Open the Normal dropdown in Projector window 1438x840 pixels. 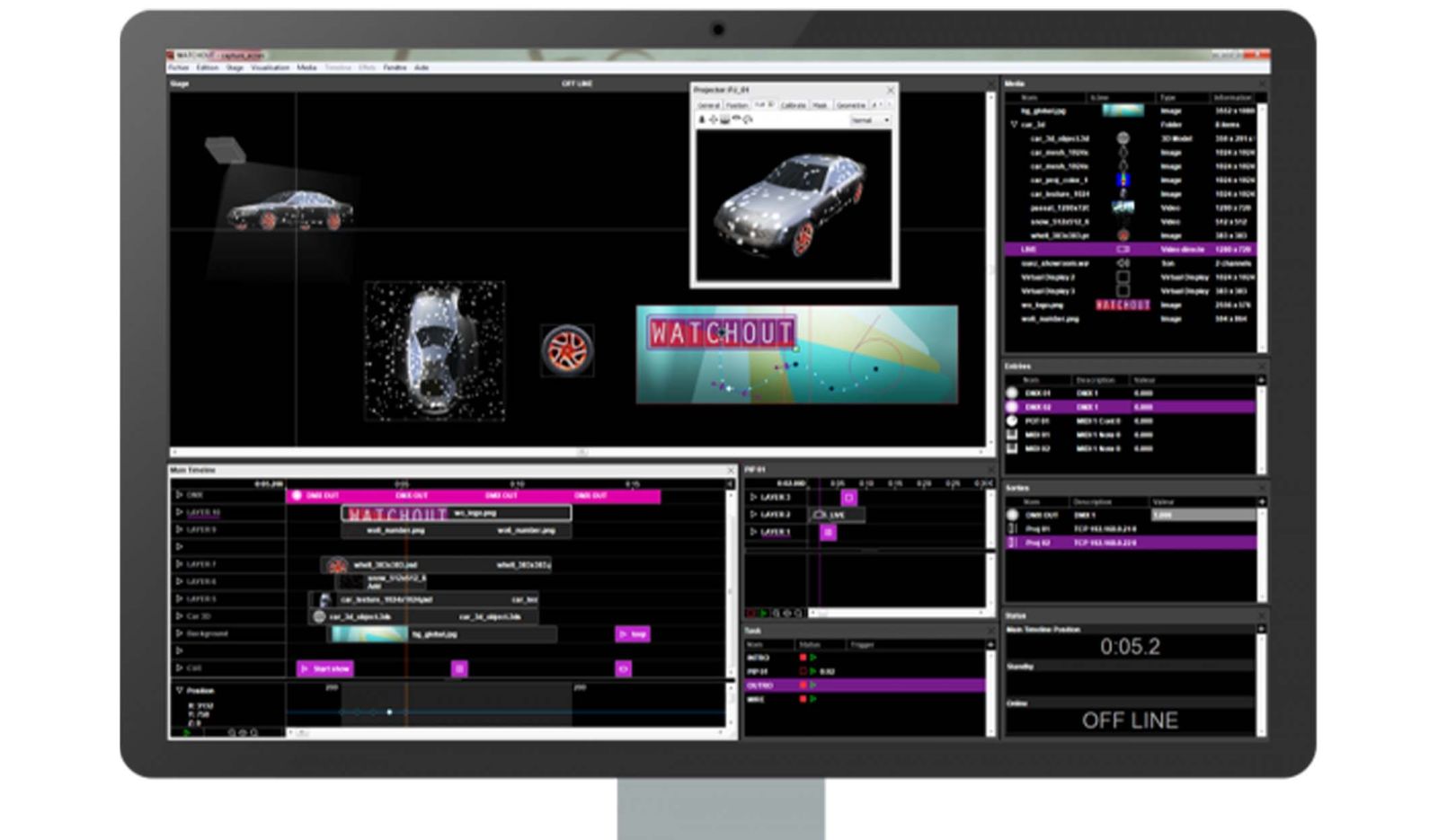coord(870,120)
